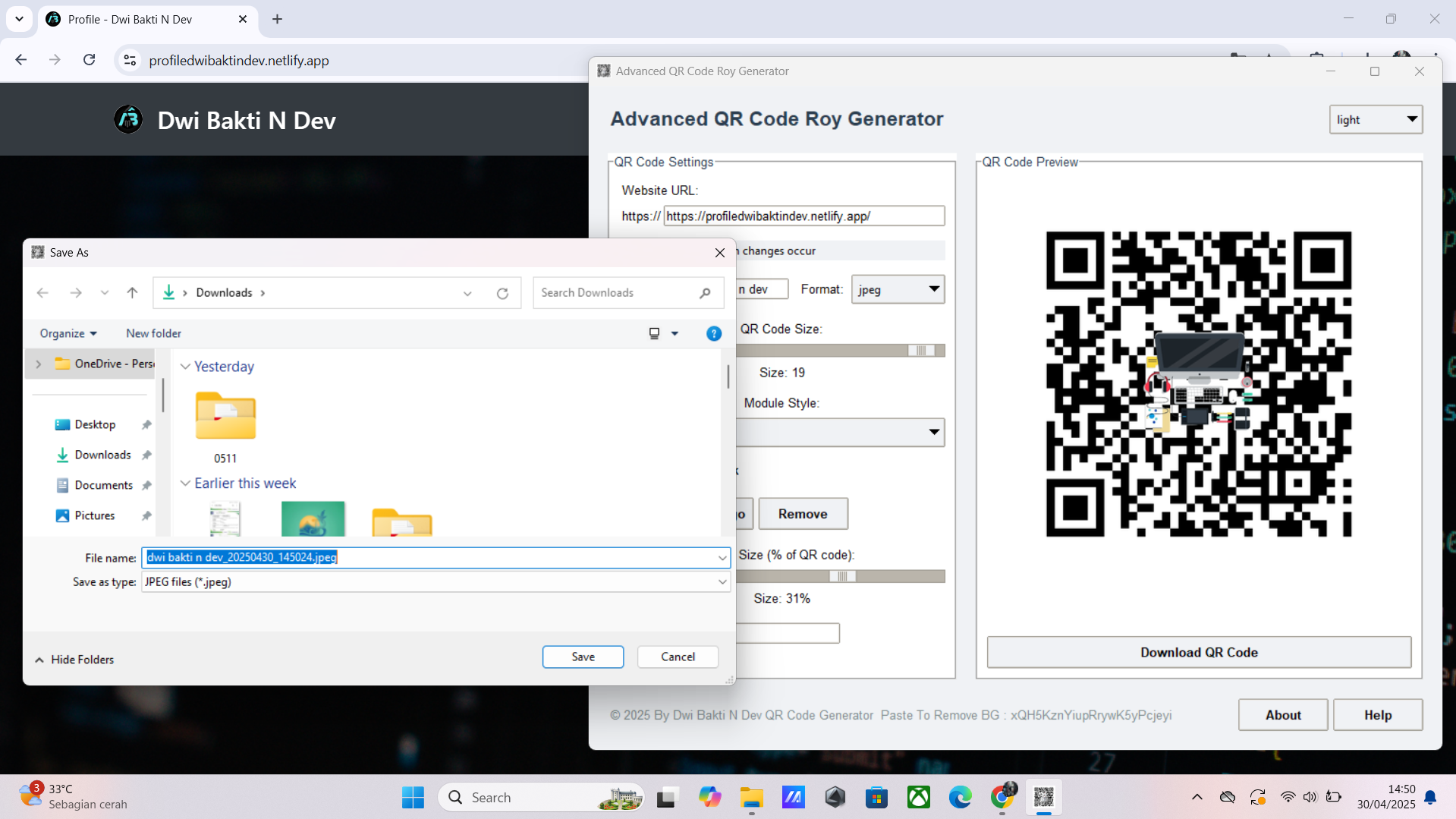Screen dimensions: 1456x819
Task: Open a new browser tab
Action: click(278, 19)
